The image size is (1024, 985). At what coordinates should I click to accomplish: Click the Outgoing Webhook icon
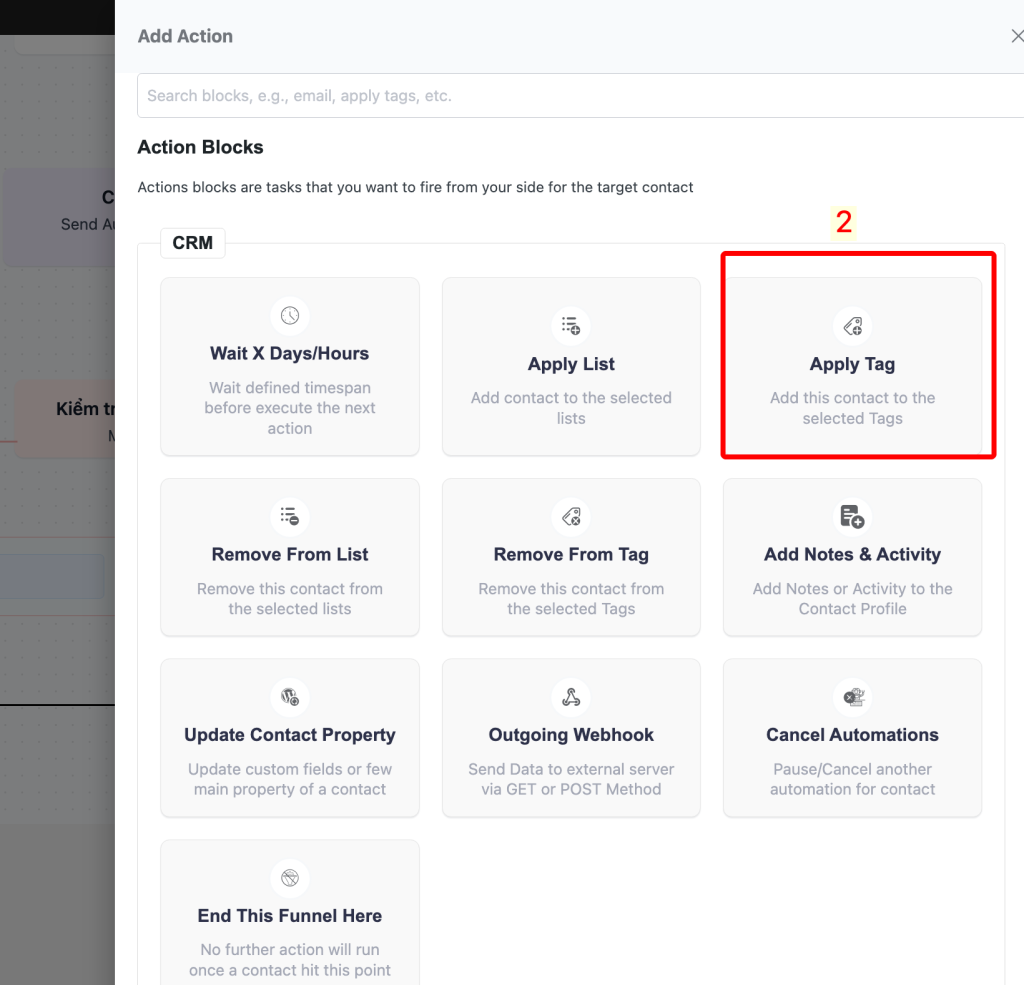[x=571, y=697]
